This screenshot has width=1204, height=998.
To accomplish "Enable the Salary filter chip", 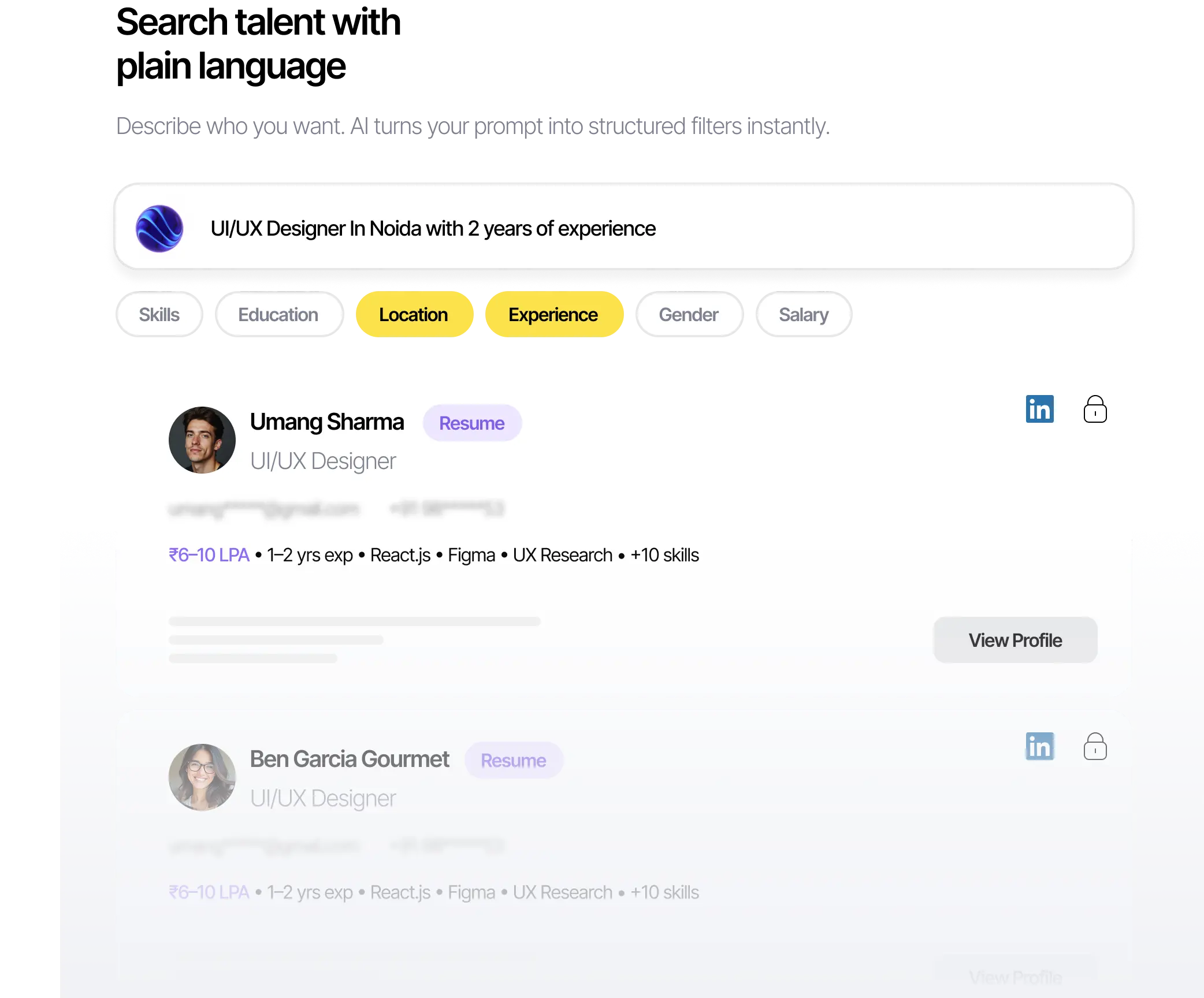I will pos(803,315).
